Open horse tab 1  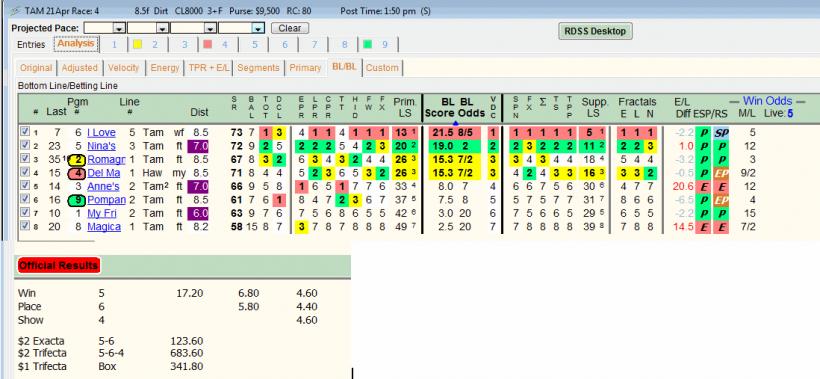[115, 45]
